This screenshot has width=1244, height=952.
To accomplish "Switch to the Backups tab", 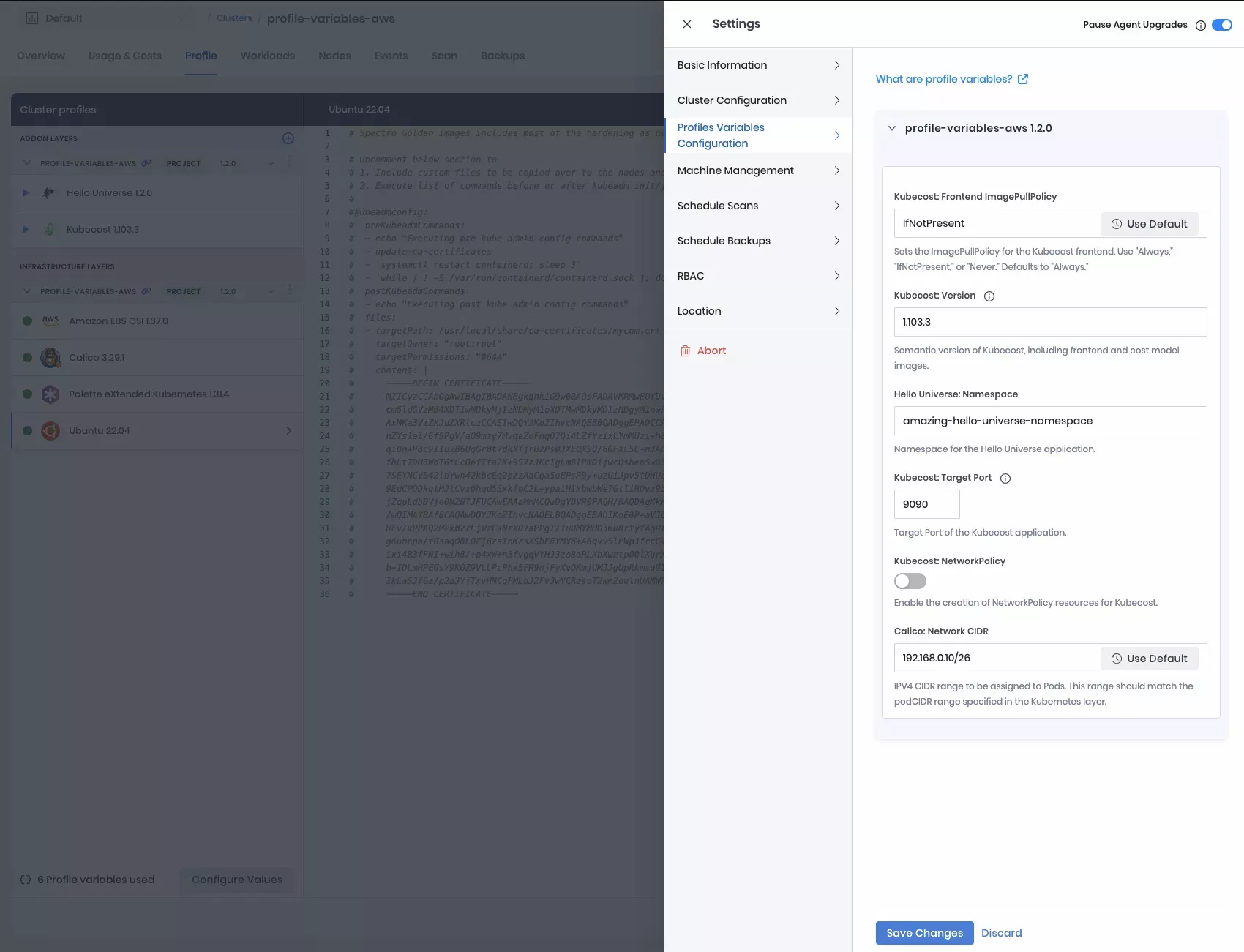I will pos(503,56).
